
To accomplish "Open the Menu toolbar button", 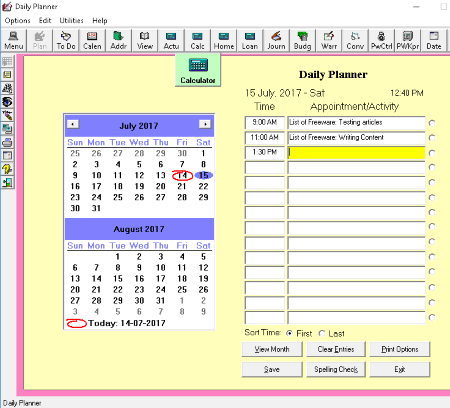I will (x=13, y=41).
